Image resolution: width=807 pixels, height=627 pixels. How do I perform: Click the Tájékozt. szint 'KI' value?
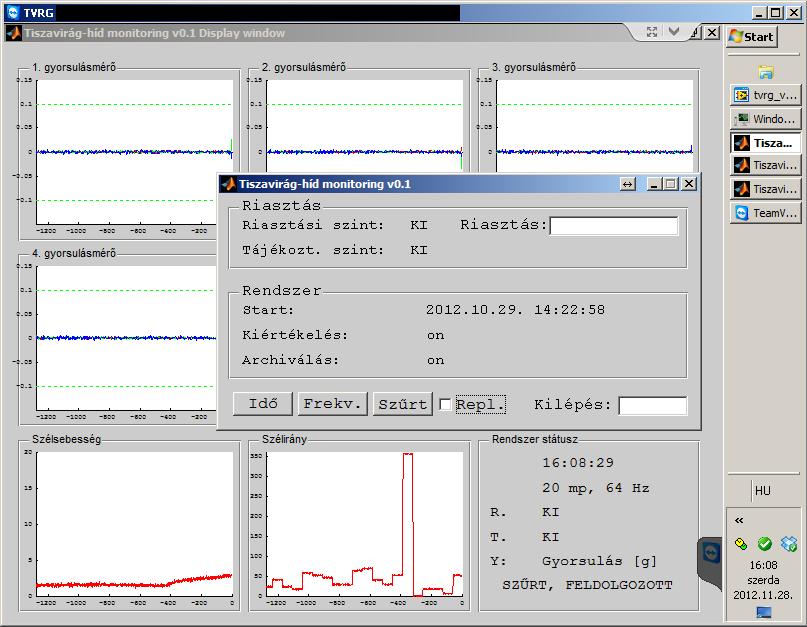(x=419, y=250)
